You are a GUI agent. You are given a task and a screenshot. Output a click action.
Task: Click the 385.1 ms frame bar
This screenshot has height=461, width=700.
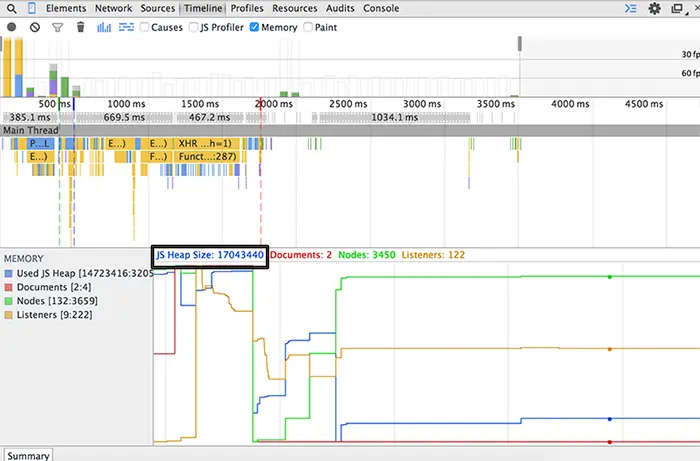[30, 117]
